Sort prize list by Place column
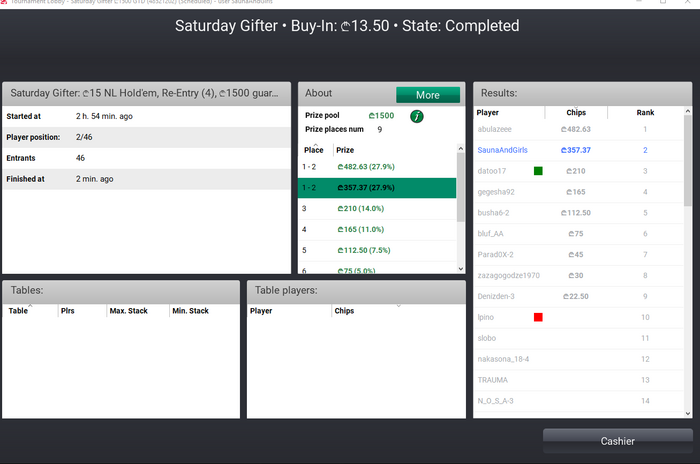This screenshot has width=700, height=464. pyautogui.click(x=316, y=150)
